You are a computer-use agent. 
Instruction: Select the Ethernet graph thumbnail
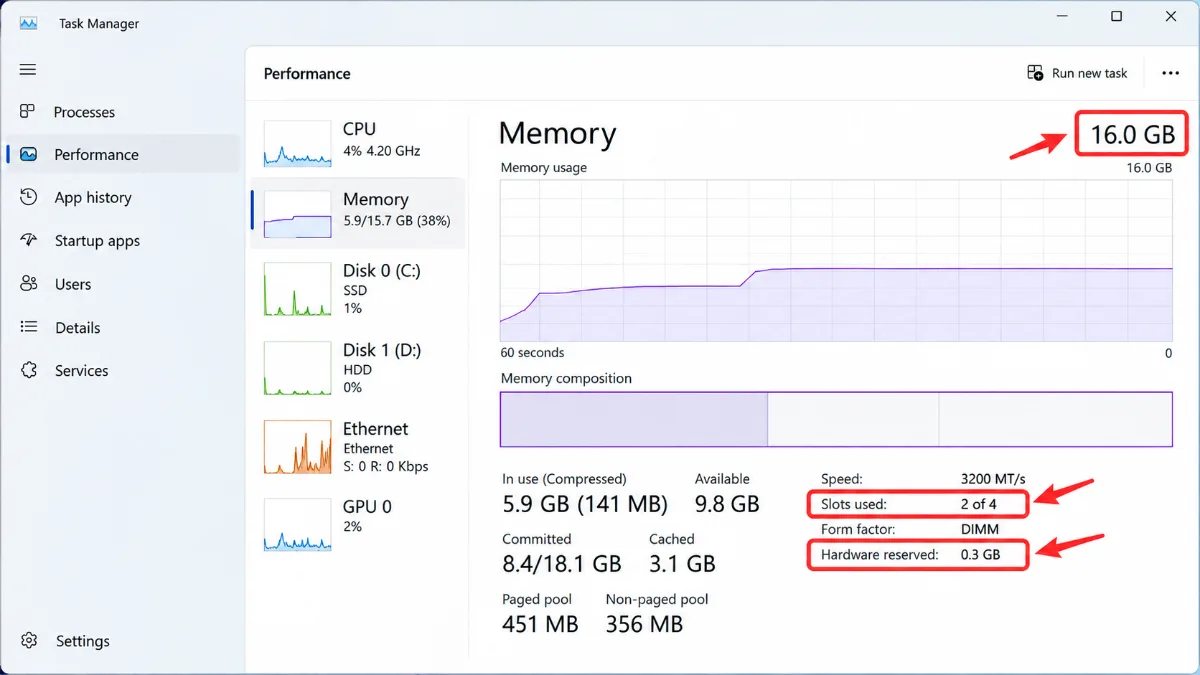(297, 447)
